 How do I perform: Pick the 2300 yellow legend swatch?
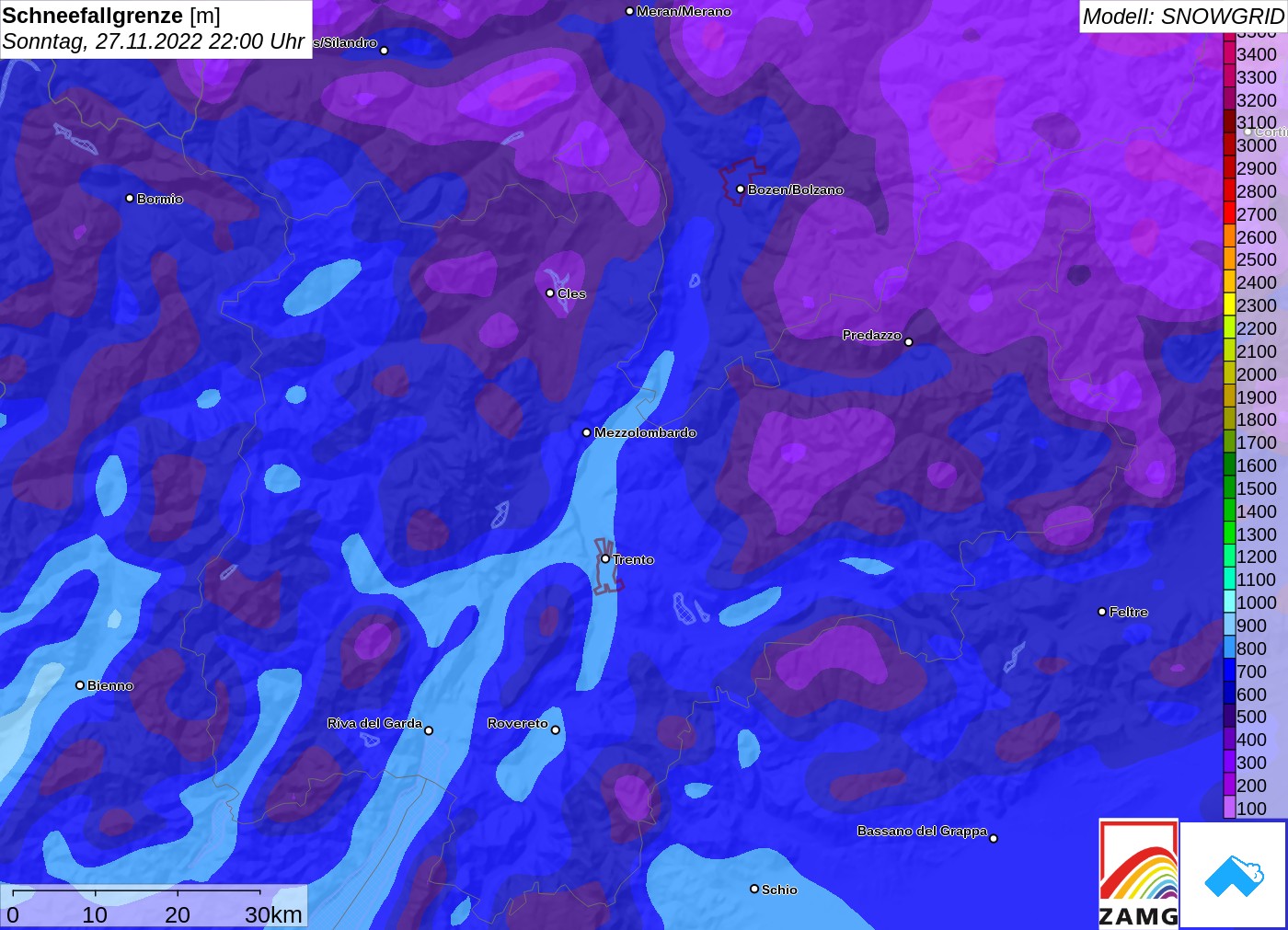(1229, 304)
